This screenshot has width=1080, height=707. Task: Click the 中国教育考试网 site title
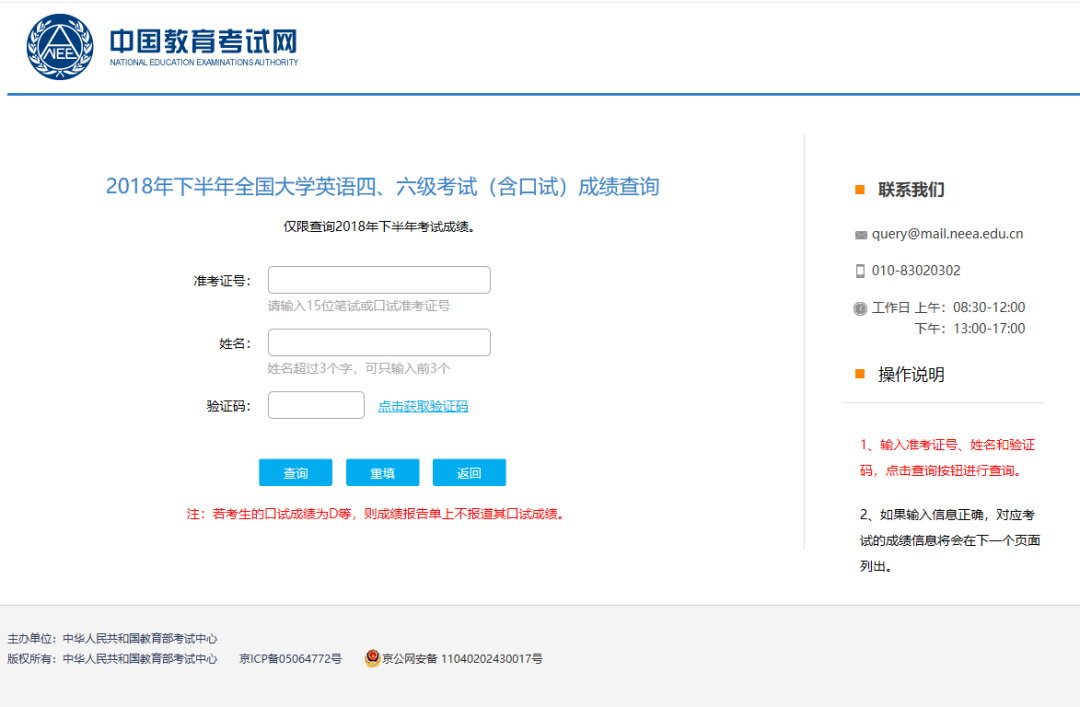[x=203, y=42]
